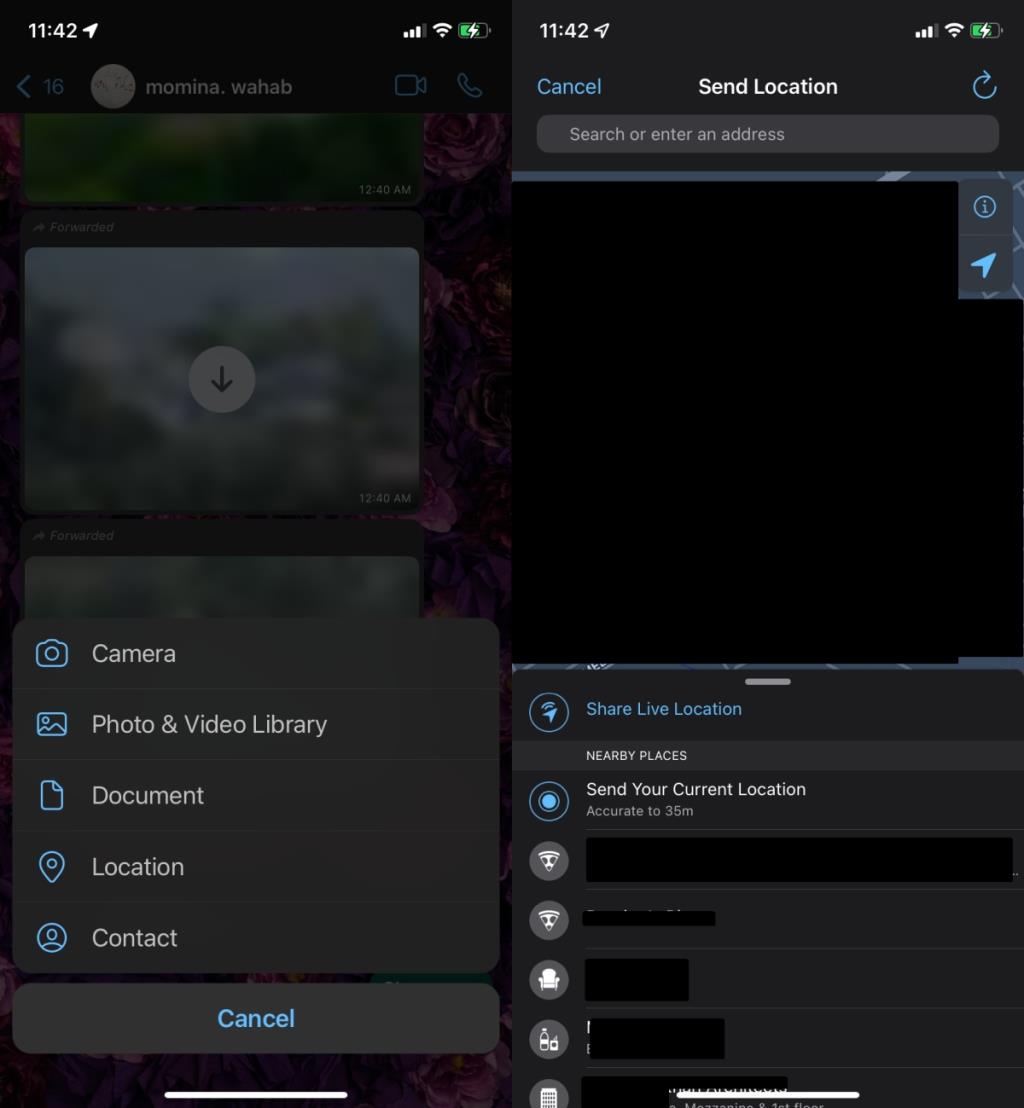
Task: Tap the video call camera icon
Action: [x=410, y=86]
